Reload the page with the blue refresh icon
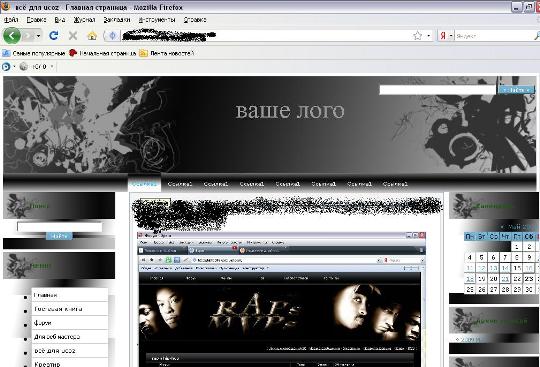The width and height of the screenshot is (540, 367). pos(53,35)
